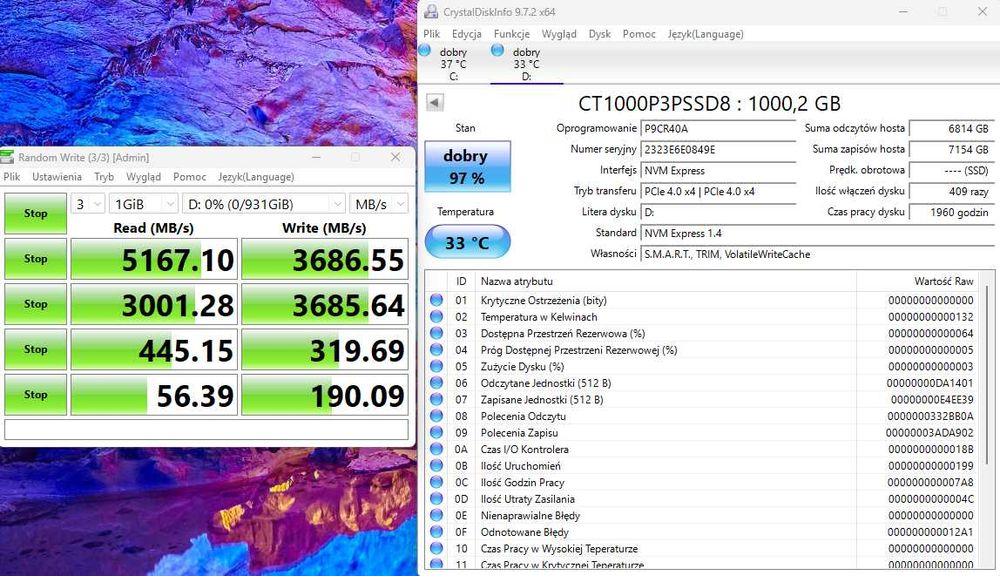Screen dimensions: 1000x576
Task: Click the Nazwa atrybutu column header
Action: (665, 281)
